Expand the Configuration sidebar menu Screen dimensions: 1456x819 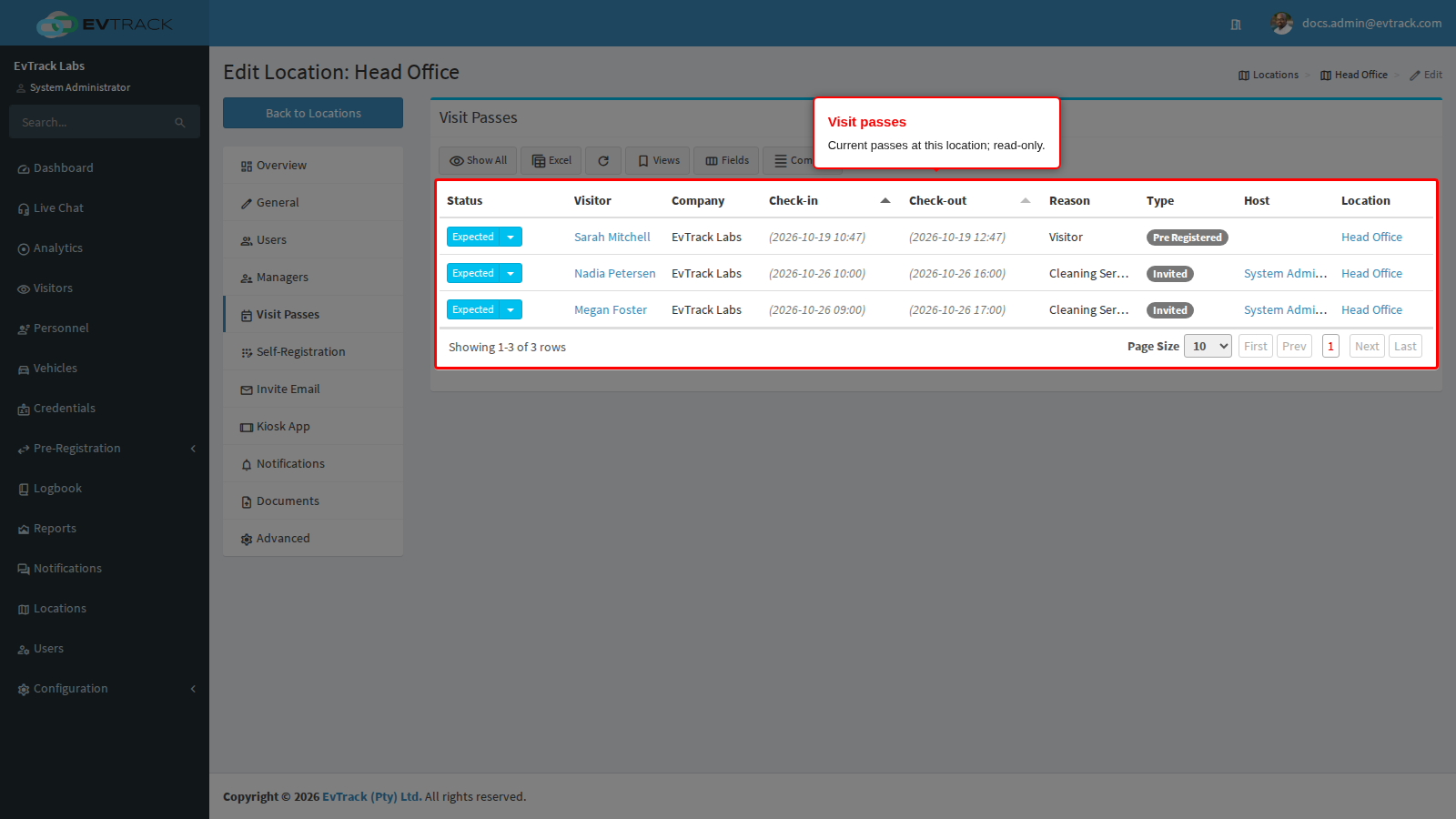tap(105, 689)
